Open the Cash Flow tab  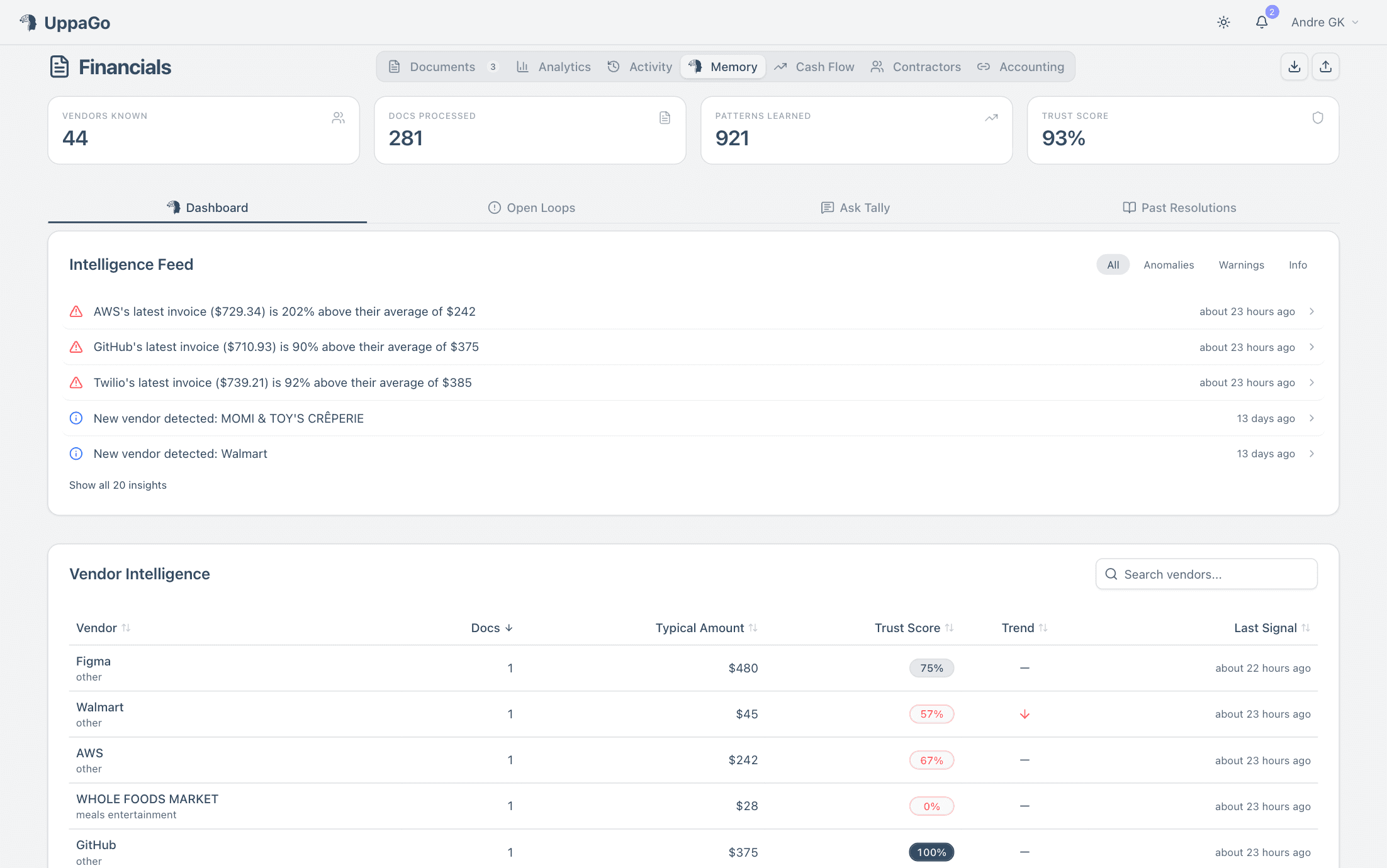click(814, 67)
